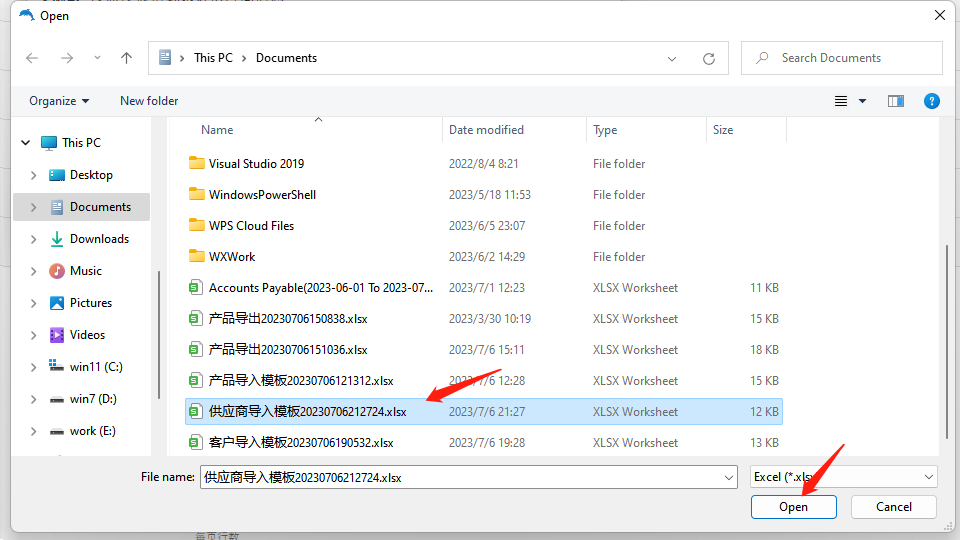
Task: Open the File name history dropdown
Action: point(728,477)
